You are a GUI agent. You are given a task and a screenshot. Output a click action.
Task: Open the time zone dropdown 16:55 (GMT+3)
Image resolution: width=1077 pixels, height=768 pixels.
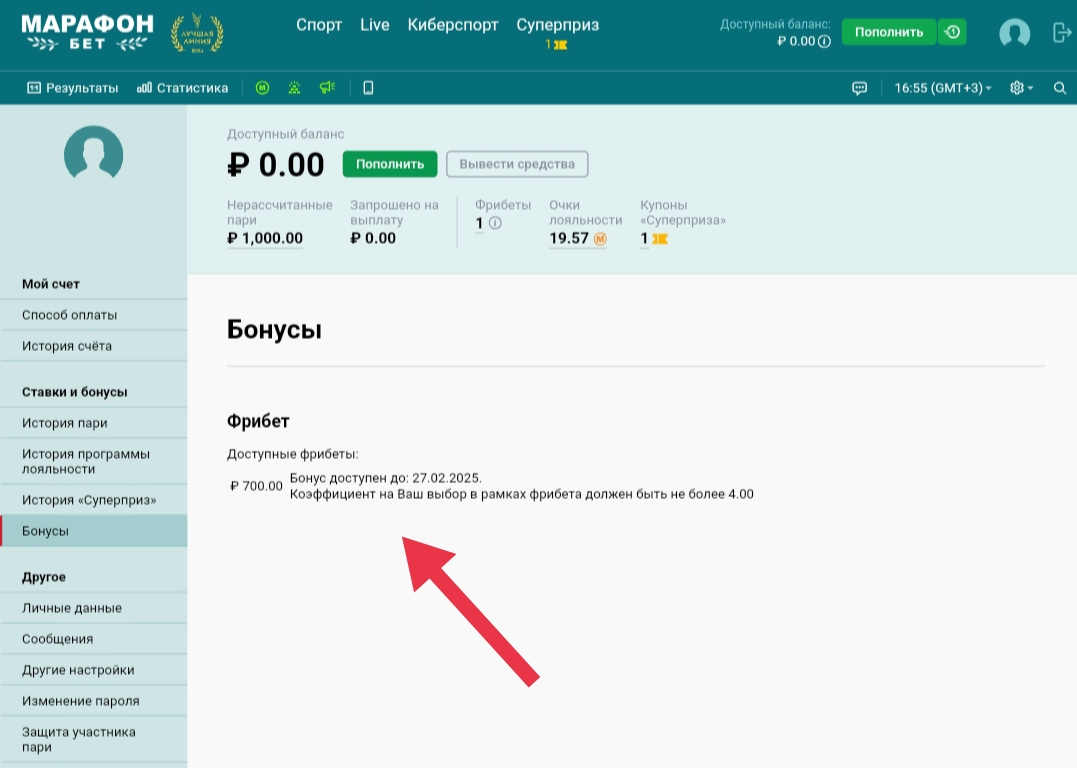(x=942, y=88)
